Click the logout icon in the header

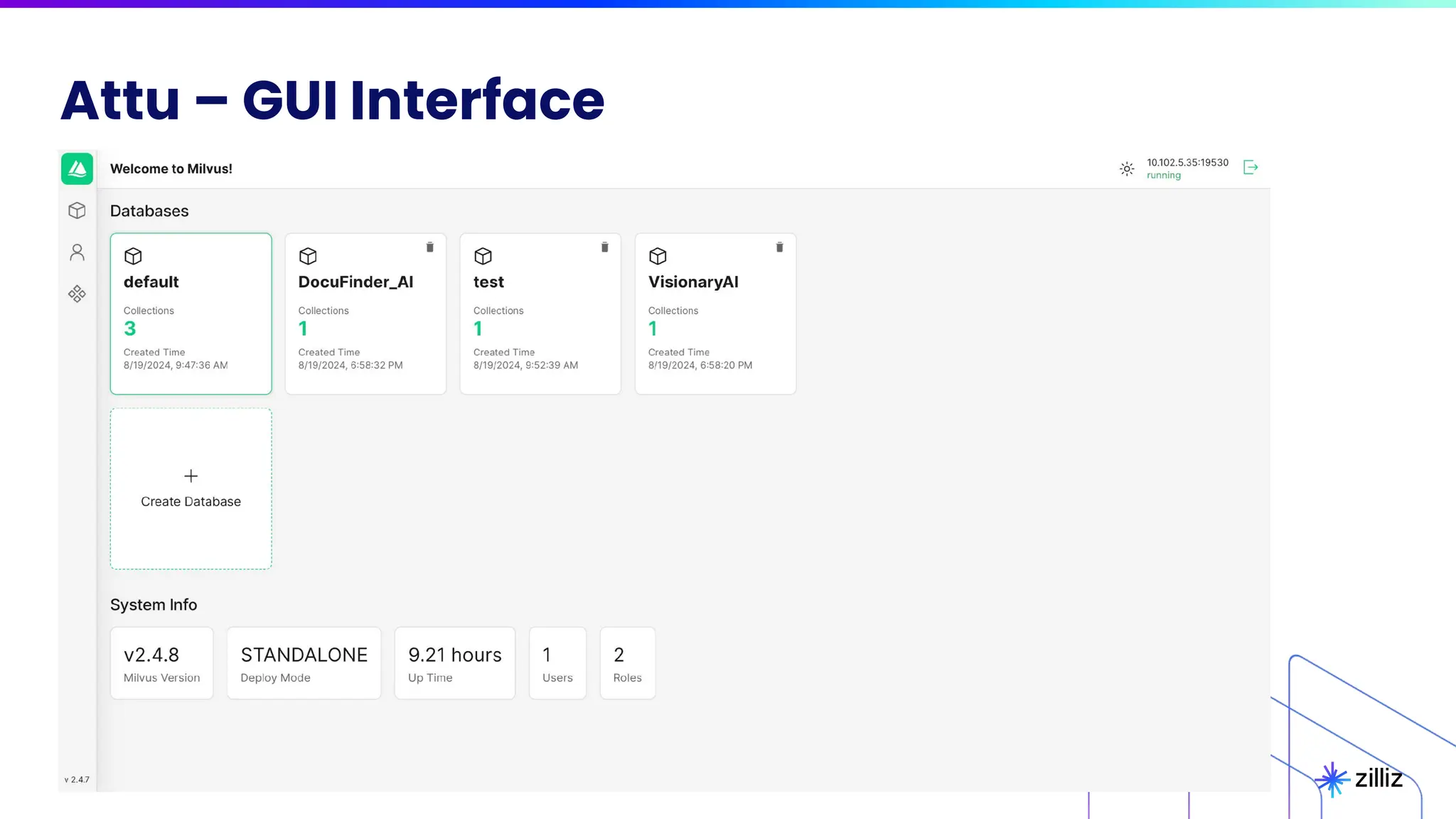click(1251, 167)
